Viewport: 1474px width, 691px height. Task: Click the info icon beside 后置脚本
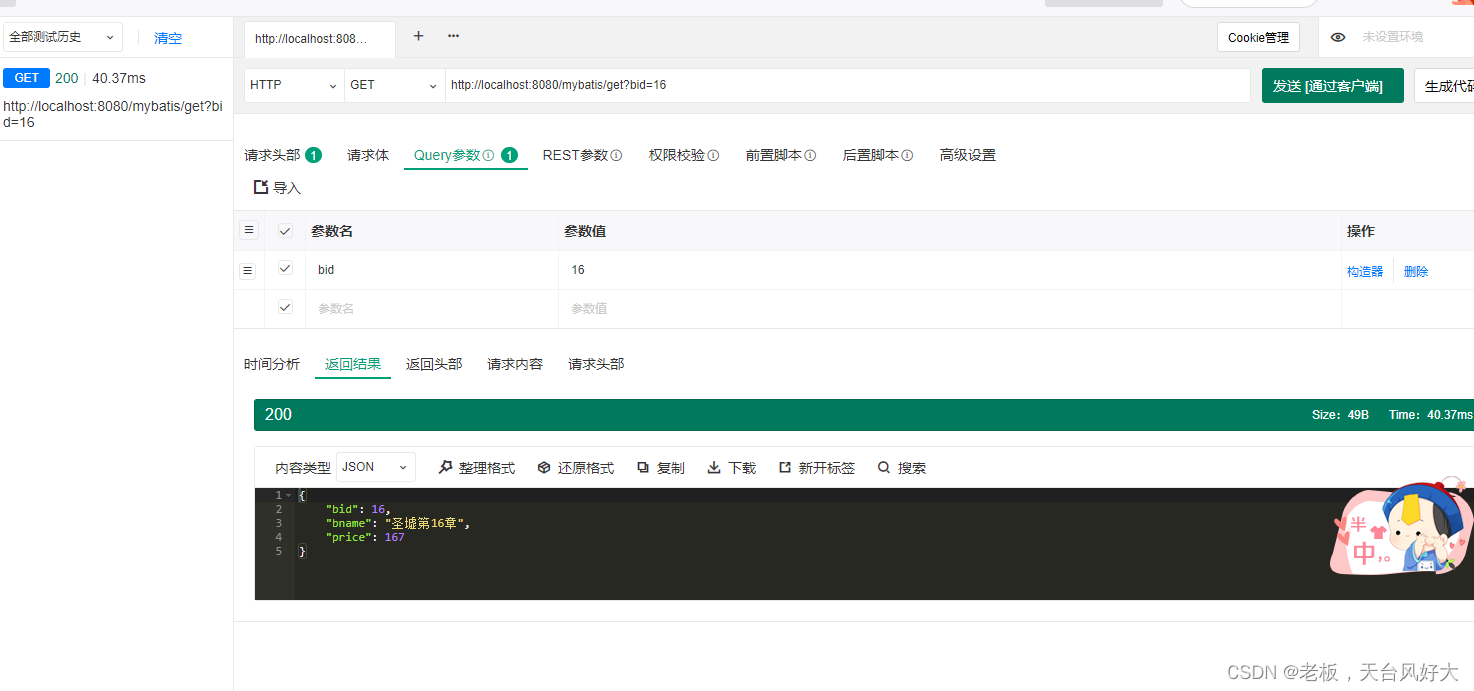tap(907, 156)
